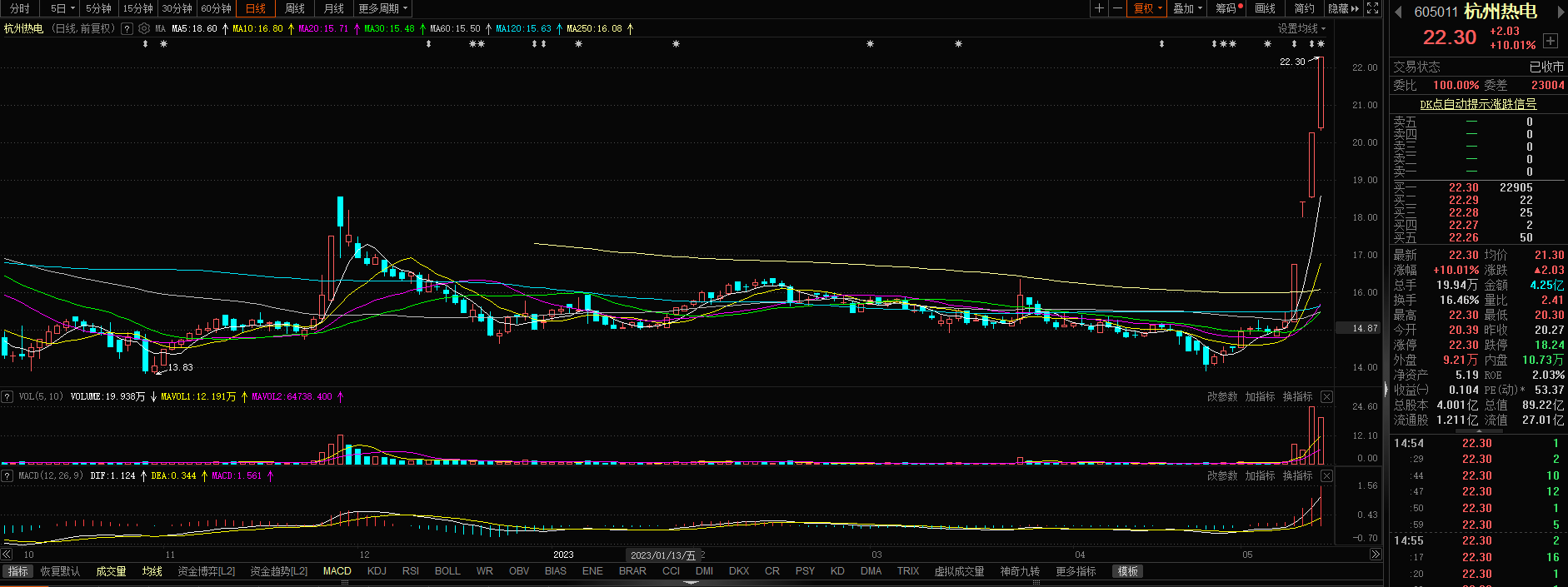Click 换指标 in the MACD panel
The height and width of the screenshot is (587, 1568).
pyautogui.click(x=1297, y=475)
